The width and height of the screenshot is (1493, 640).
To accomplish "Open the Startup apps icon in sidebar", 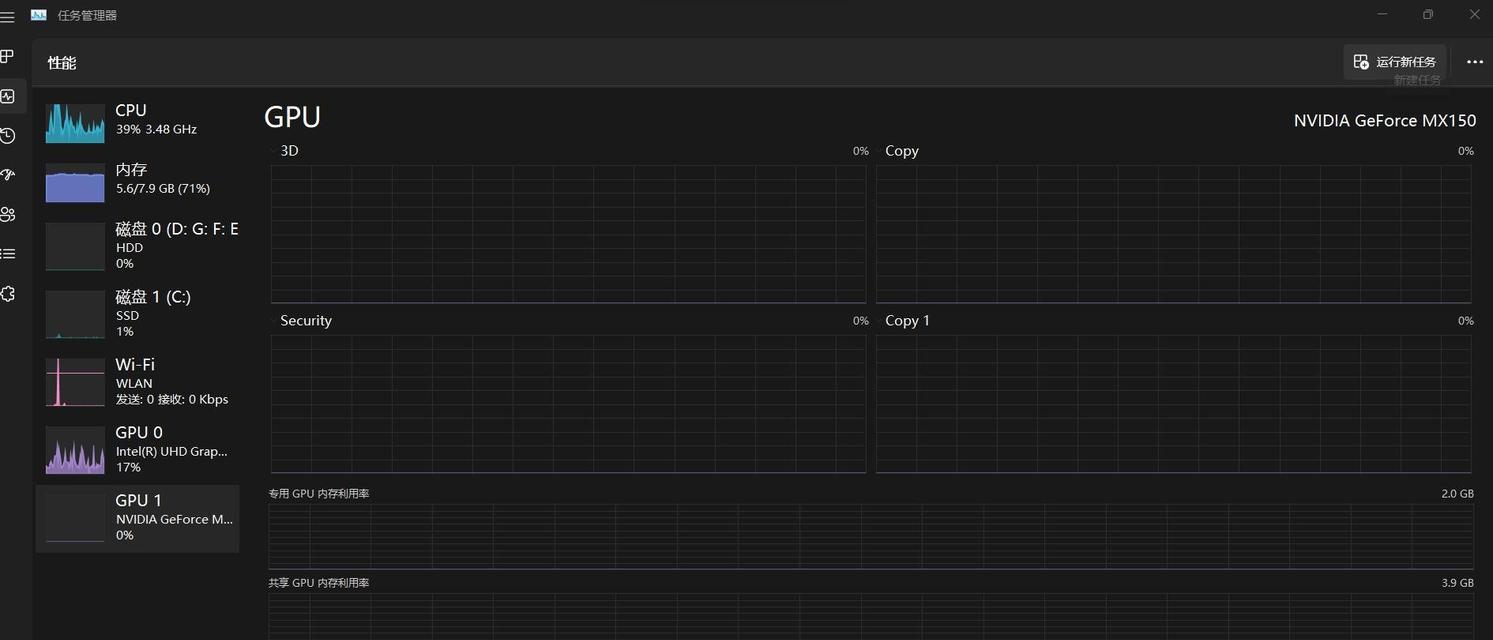I will (x=8, y=175).
